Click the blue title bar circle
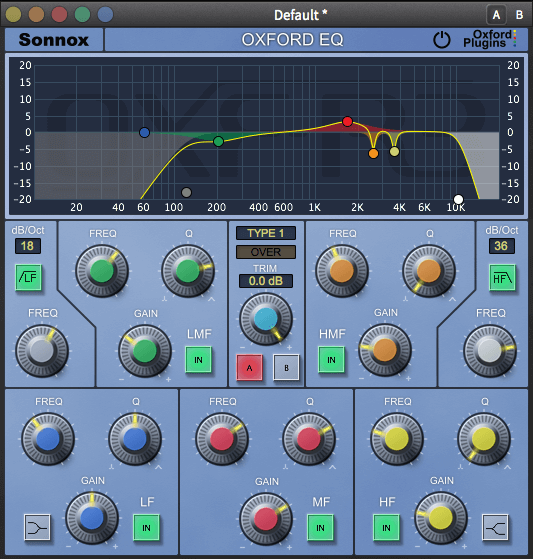 [x=105, y=15]
